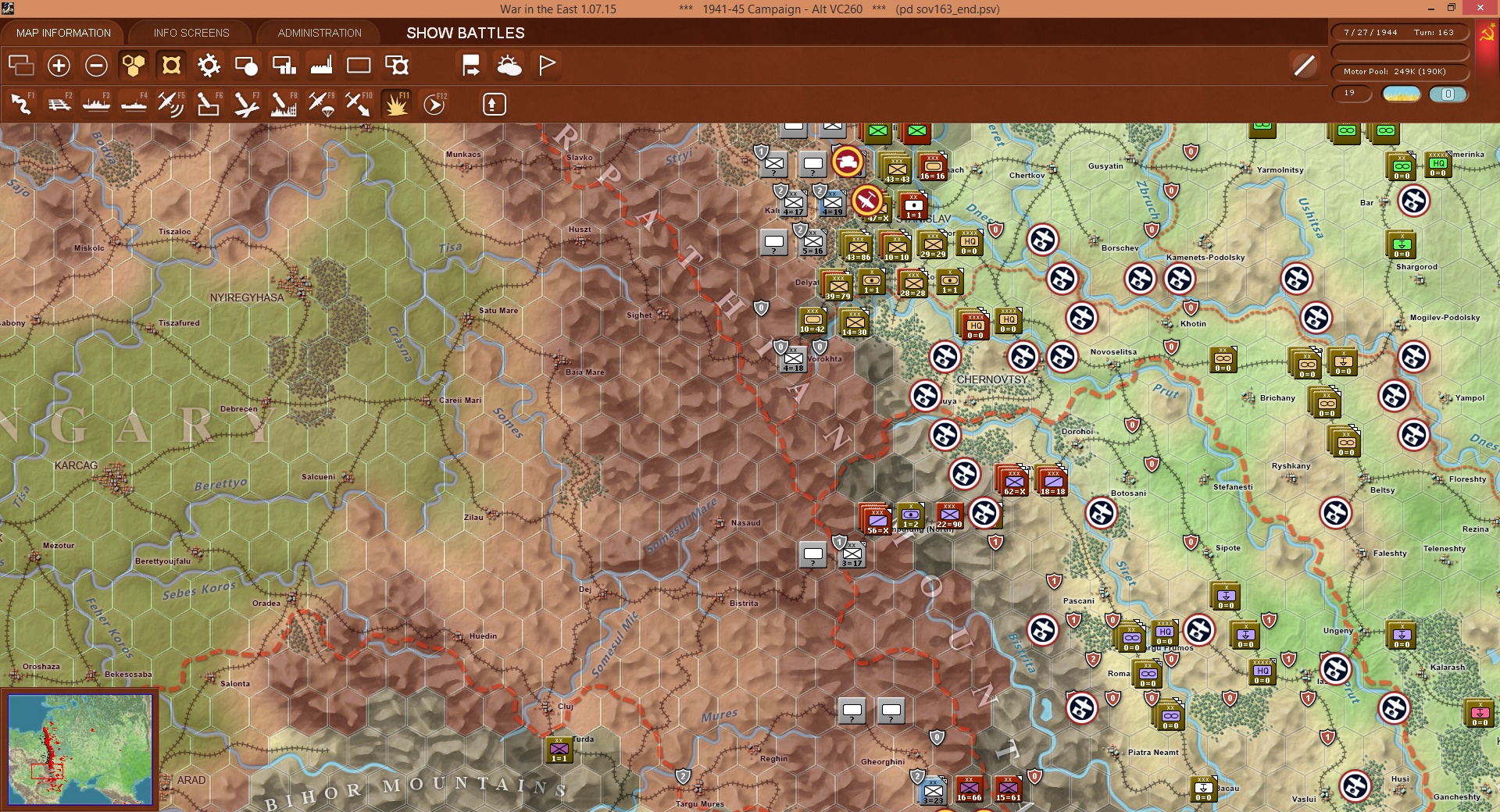Select the red unit counter 15=61
Image resolution: width=1500 pixels, height=812 pixels.
click(1008, 789)
